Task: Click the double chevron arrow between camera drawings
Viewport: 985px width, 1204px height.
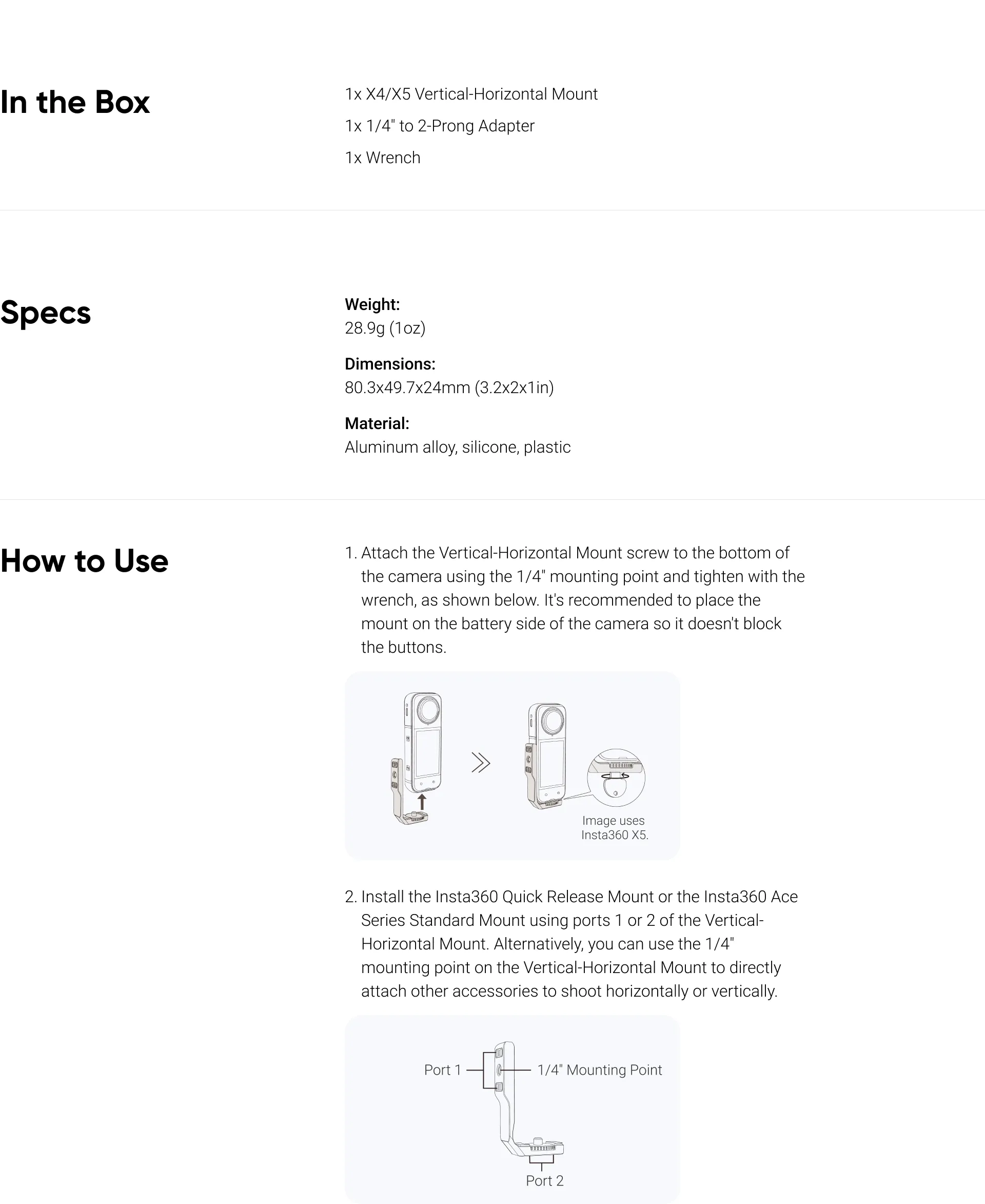Action: click(481, 763)
